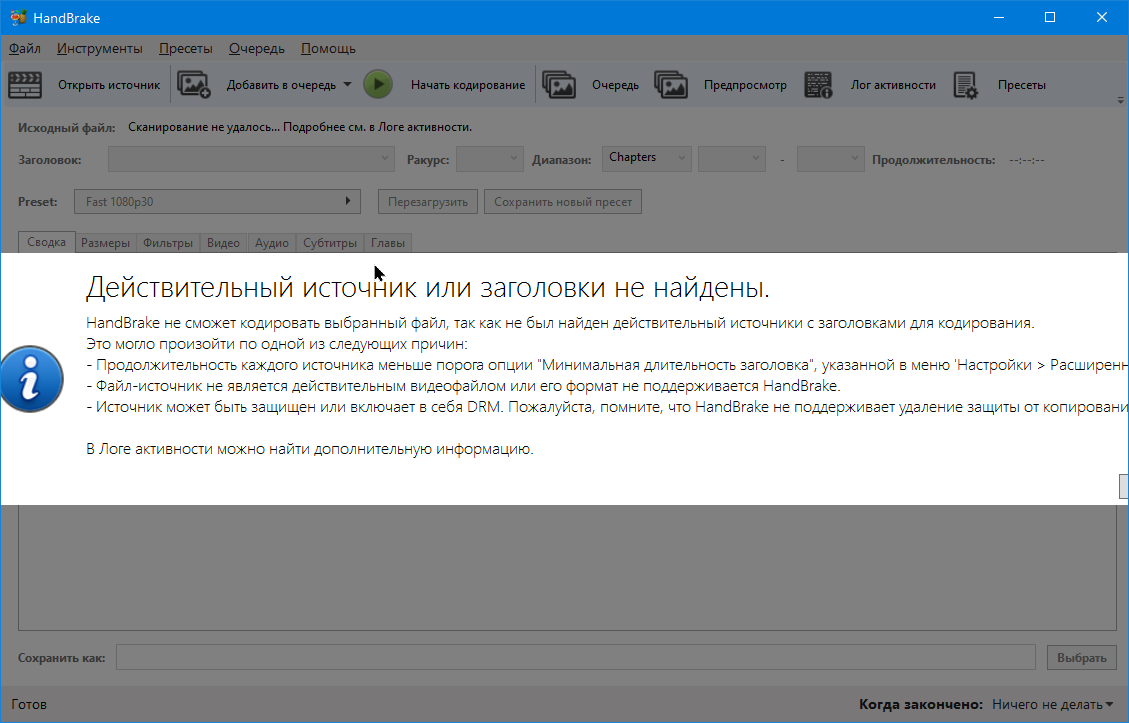Screen dimensions: 1129x723
Task: Click the Сохранить как path field
Action: [576, 657]
